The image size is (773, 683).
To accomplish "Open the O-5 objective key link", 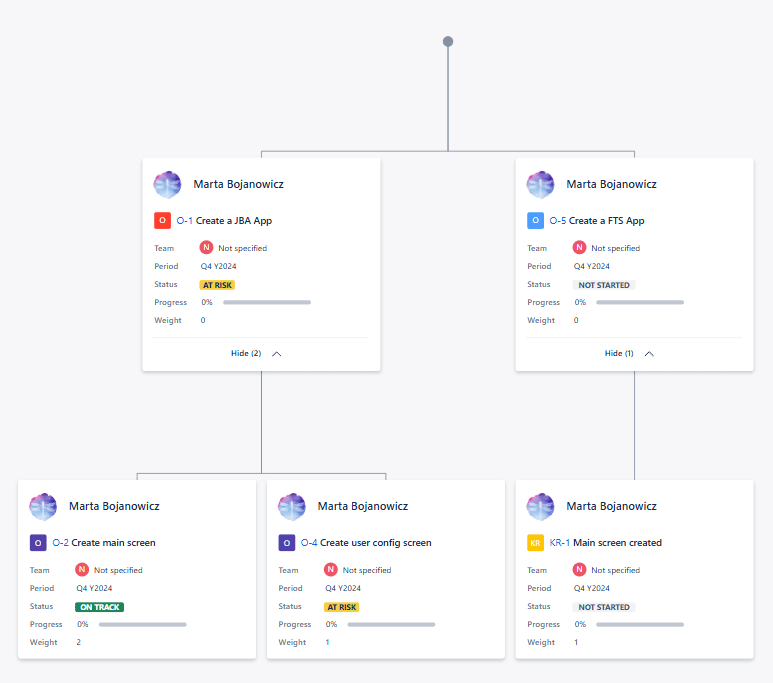I will click(557, 221).
